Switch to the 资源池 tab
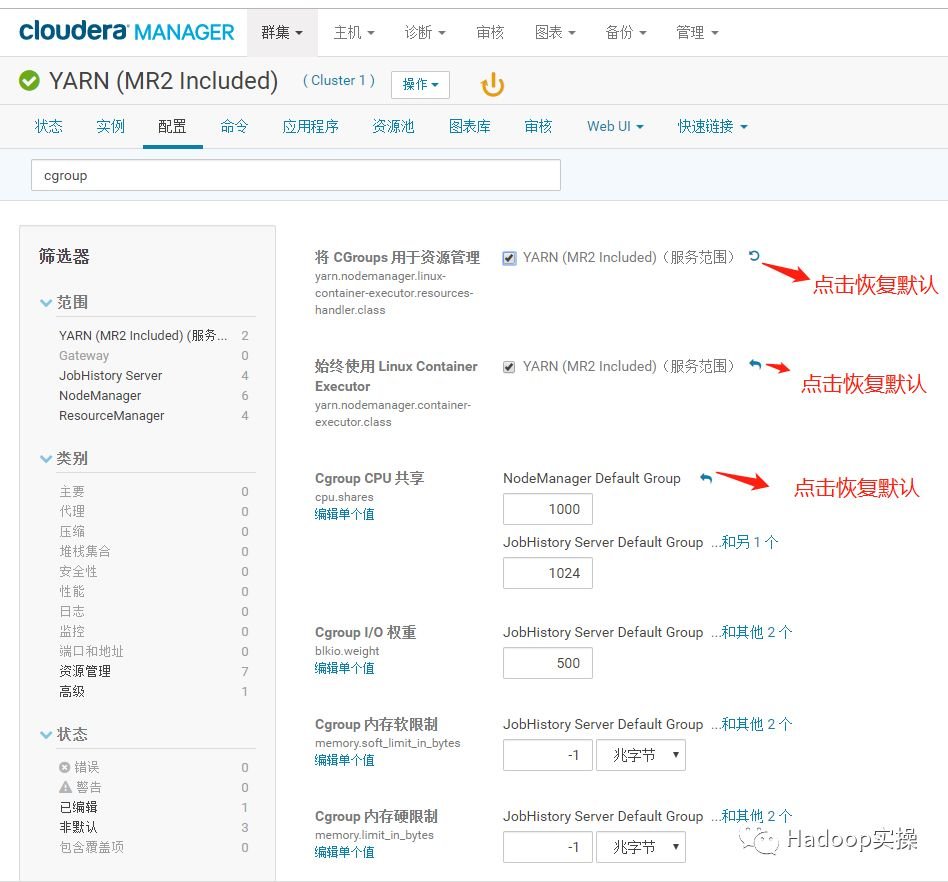948x882 pixels. [x=394, y=126]
